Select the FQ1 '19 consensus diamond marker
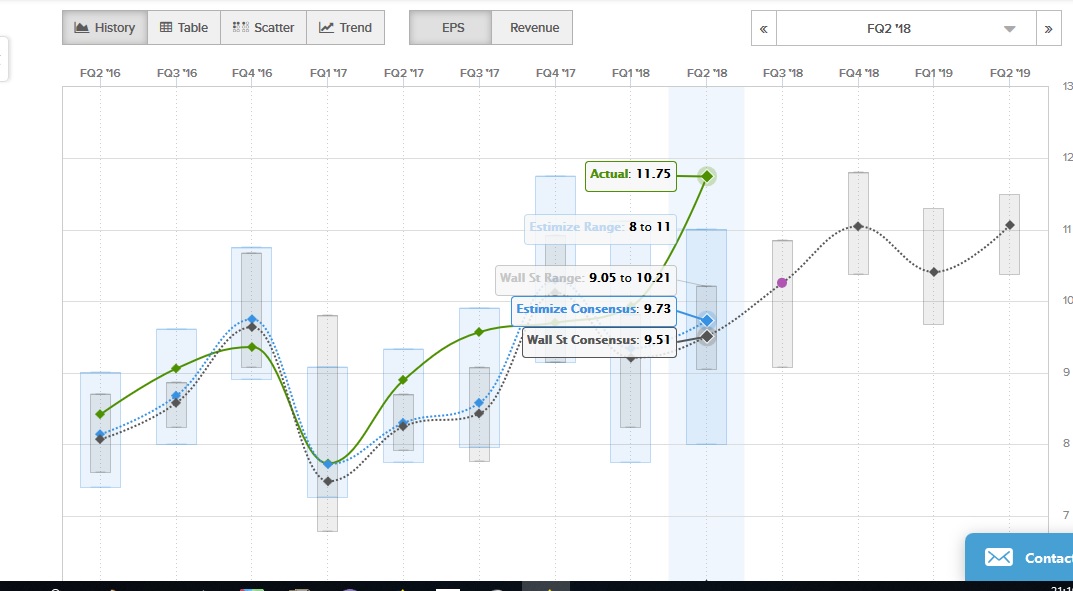 pyautogui.click(x=934, y=272)
